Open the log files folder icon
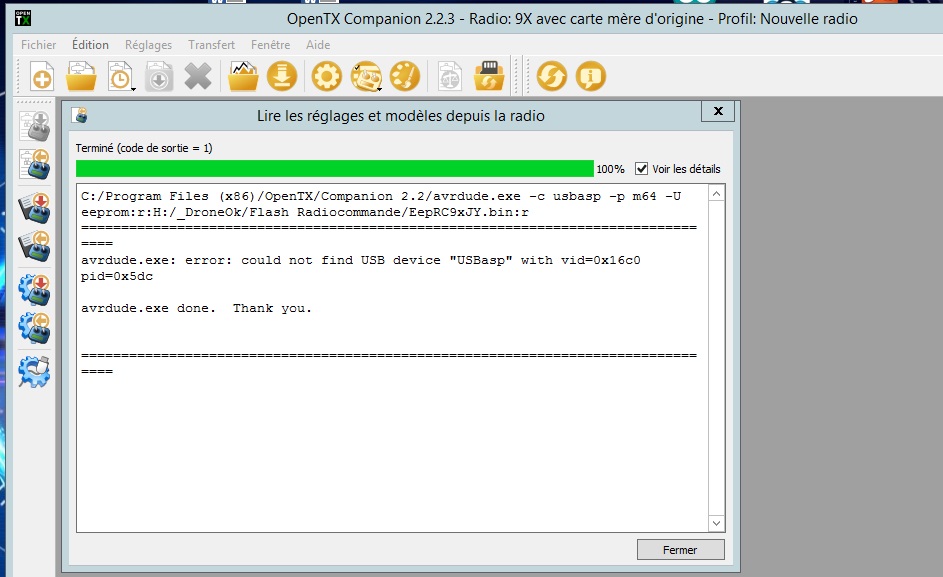This screenshot has width=943, height=577. [x=243, y=76]
